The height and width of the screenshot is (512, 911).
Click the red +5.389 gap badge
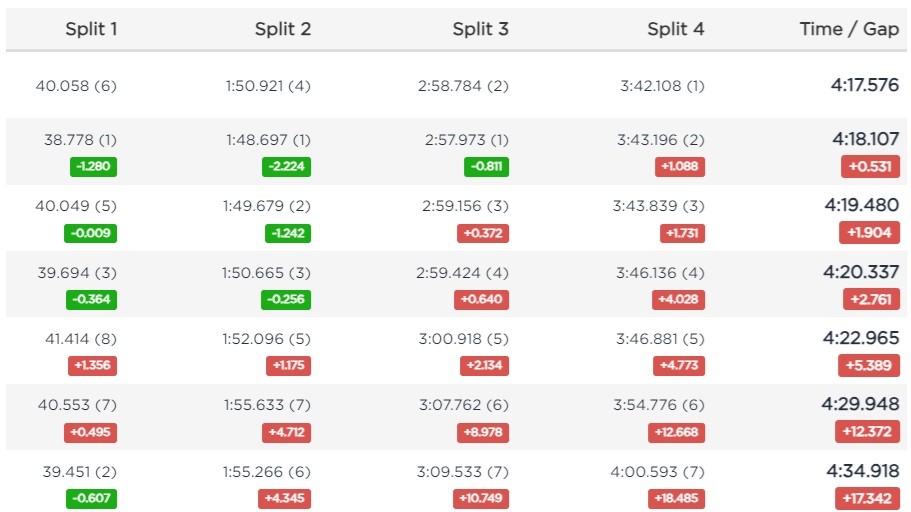[869, 366]
